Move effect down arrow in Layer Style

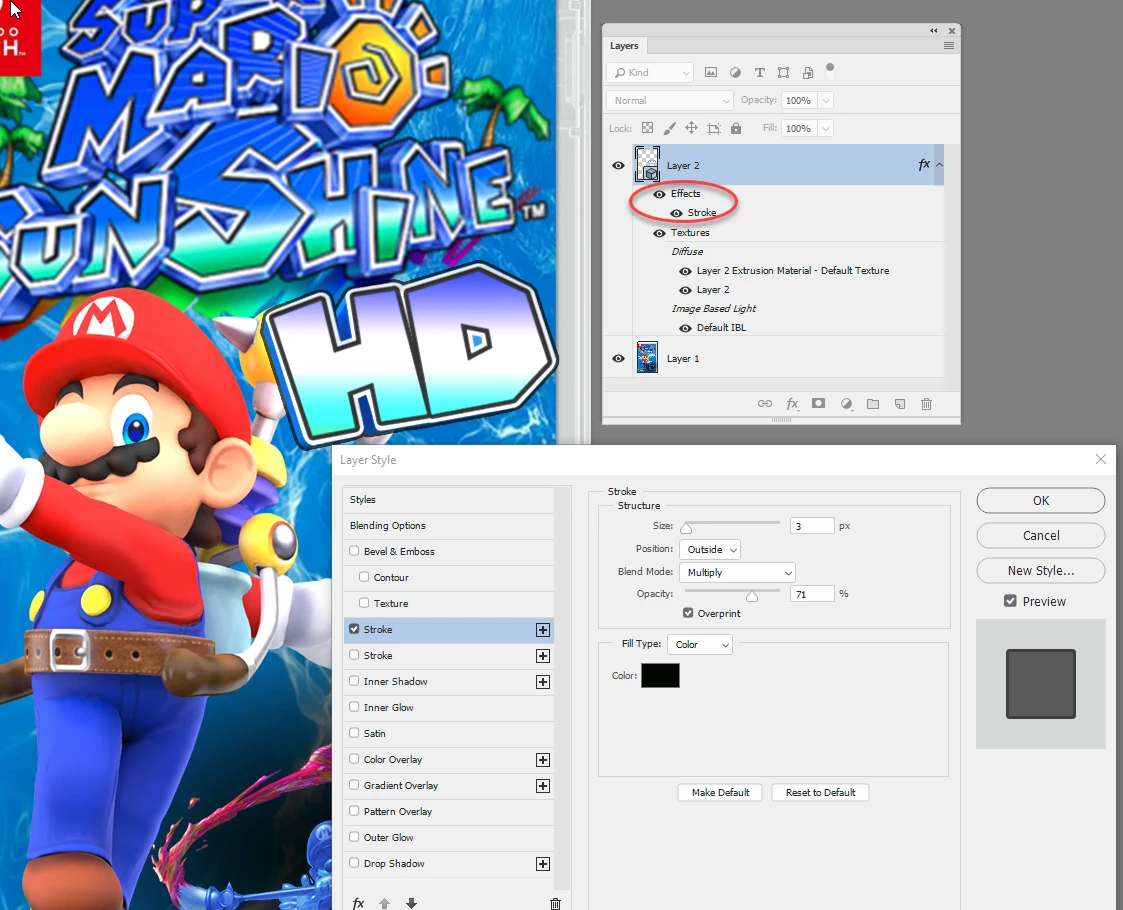tap(411, 904)
